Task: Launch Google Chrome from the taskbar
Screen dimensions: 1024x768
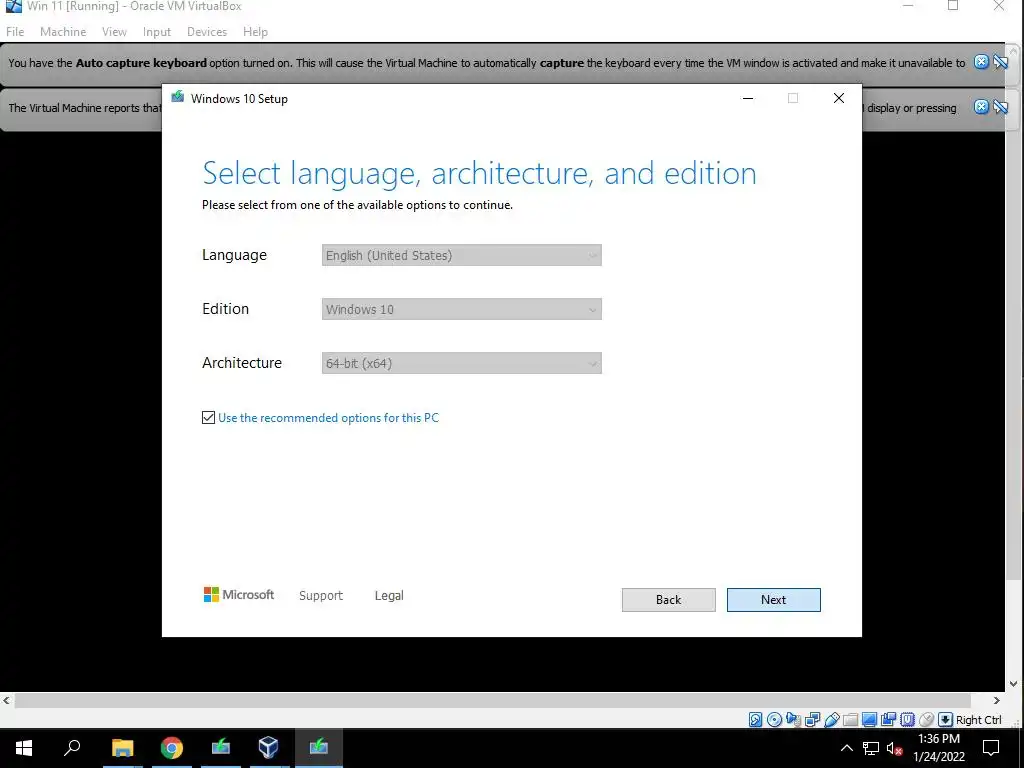Action: pos(172,748)
